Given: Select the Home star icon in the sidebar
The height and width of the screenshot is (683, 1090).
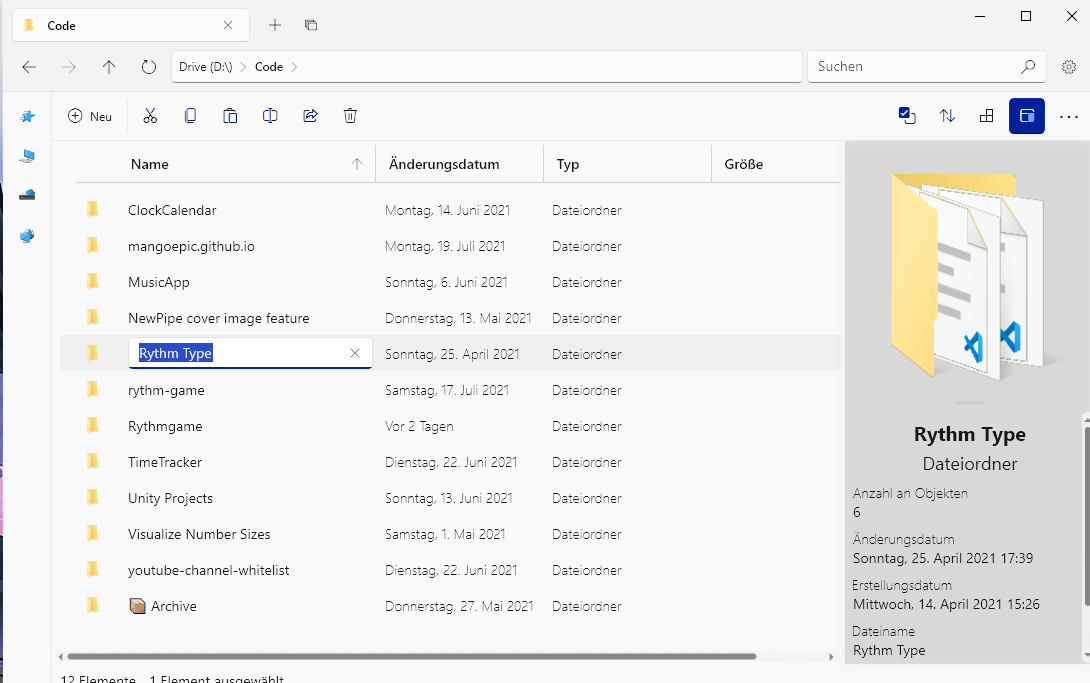Looking at the screenshot, I should (27, 116).
